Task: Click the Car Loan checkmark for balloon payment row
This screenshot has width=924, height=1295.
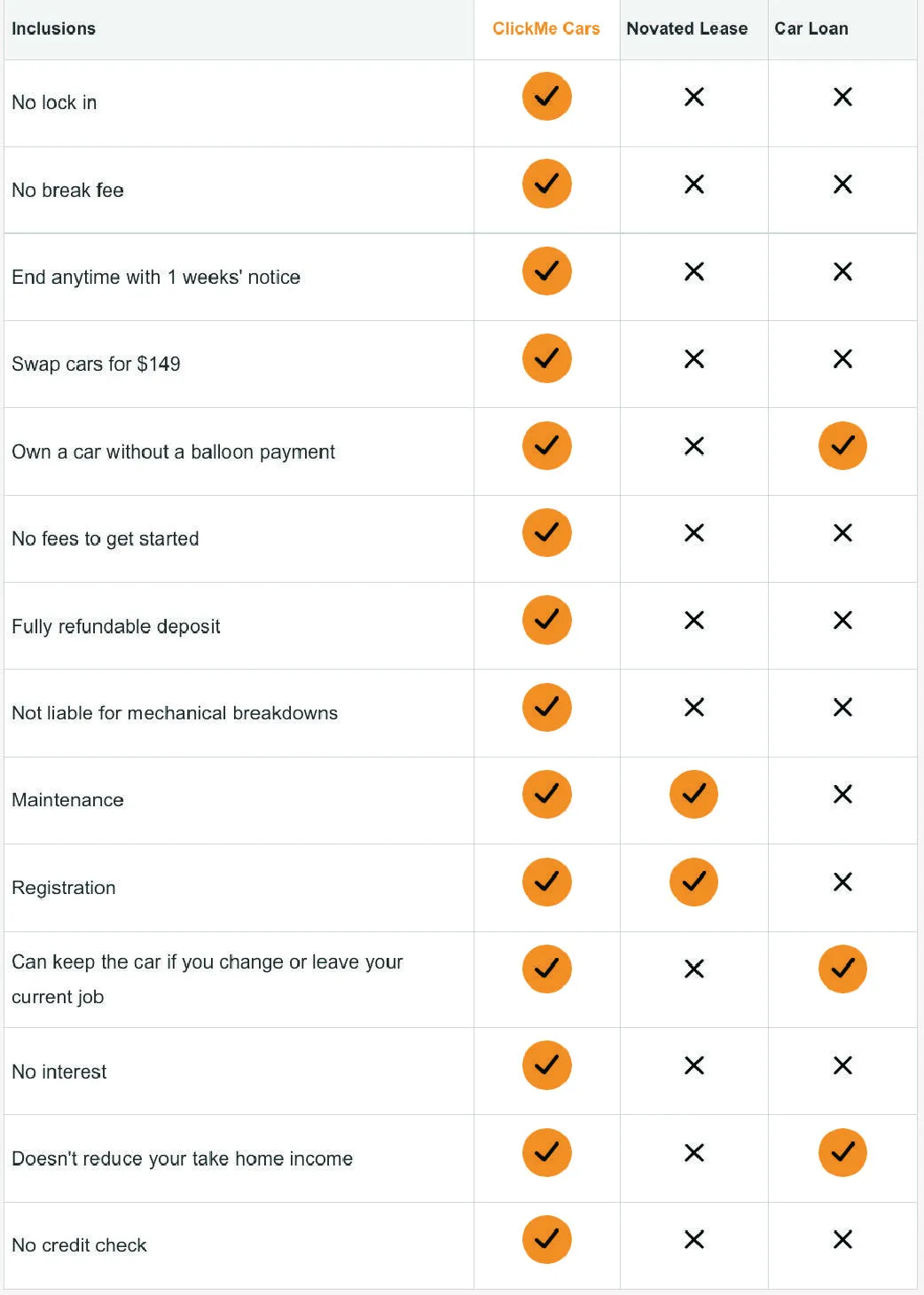Action: coord(842,445)
